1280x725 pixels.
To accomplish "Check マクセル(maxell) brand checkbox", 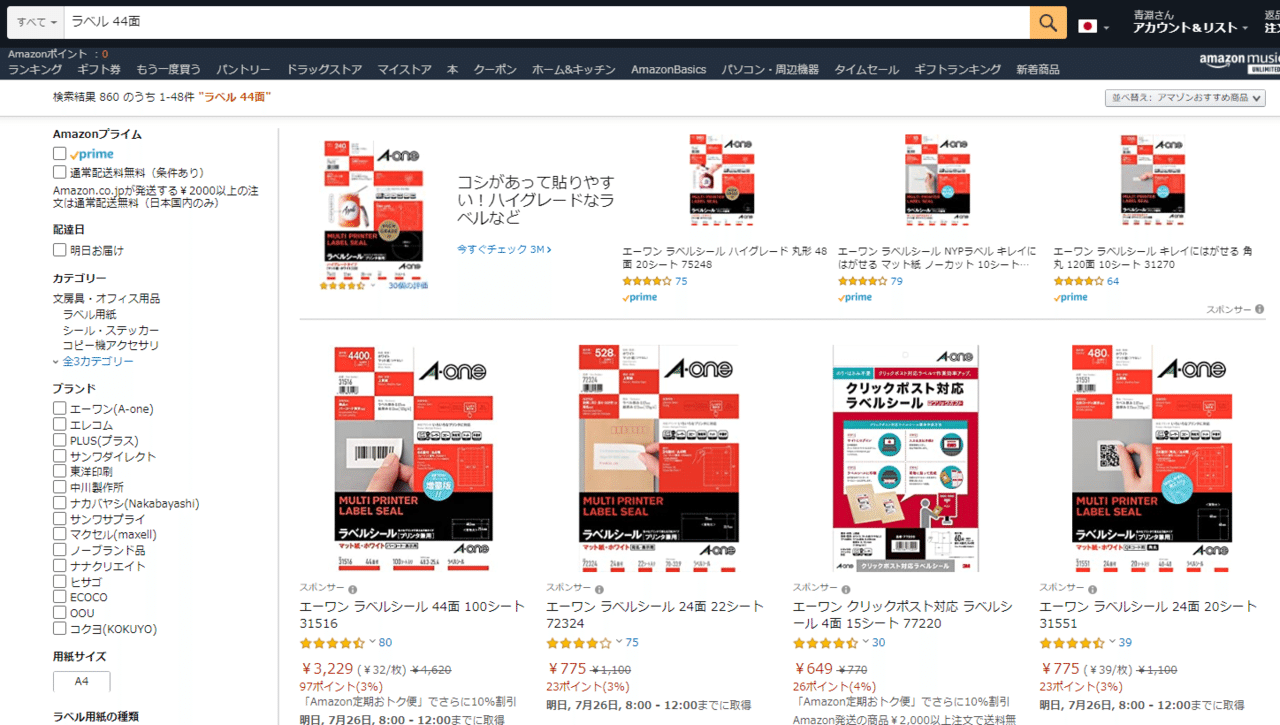I will tap(60, 535).
